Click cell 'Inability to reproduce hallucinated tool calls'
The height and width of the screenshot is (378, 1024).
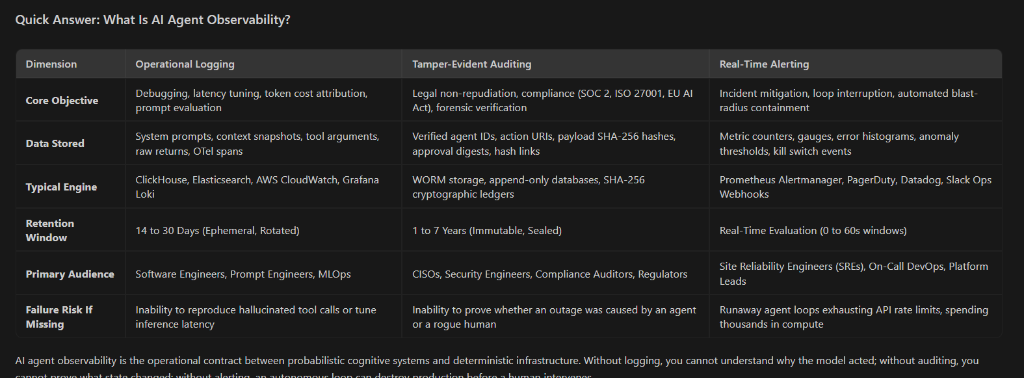coord(263,317)
